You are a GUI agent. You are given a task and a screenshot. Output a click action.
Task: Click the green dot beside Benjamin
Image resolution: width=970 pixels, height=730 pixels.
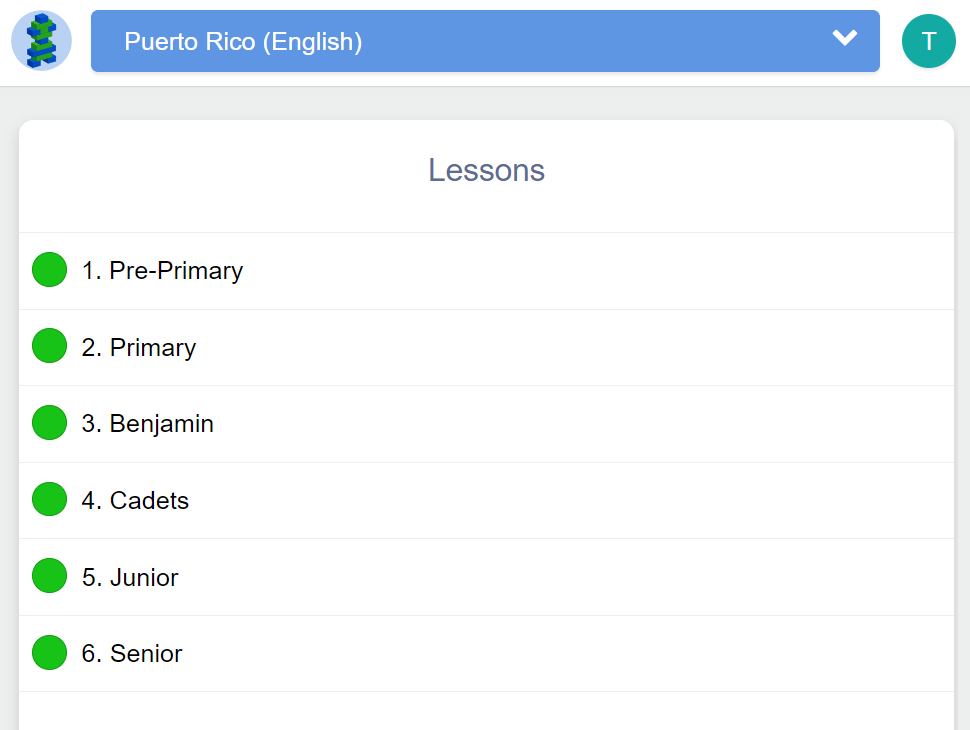pyautogui.click(x=49, y=423)
